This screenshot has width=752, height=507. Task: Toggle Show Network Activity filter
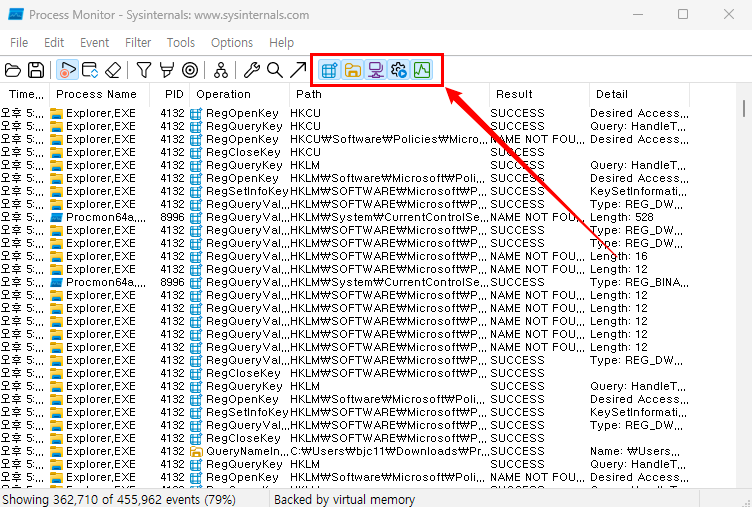coord(375,70)
